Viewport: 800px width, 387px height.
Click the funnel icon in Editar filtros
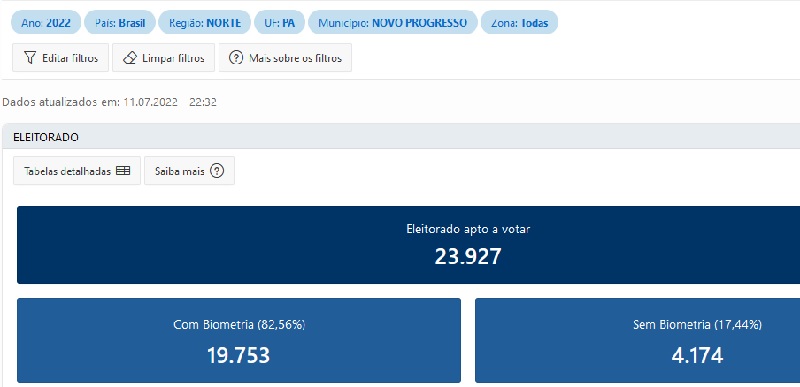click(x=30, y=58)
